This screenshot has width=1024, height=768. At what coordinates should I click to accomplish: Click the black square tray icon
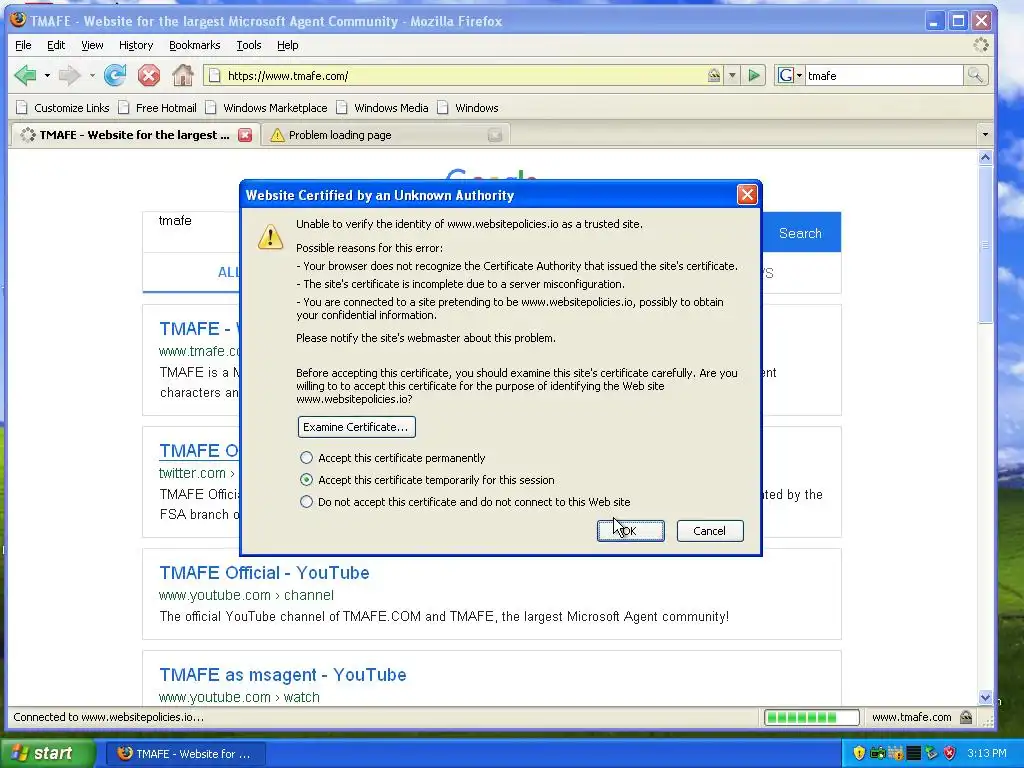click(x=914, y=753)
